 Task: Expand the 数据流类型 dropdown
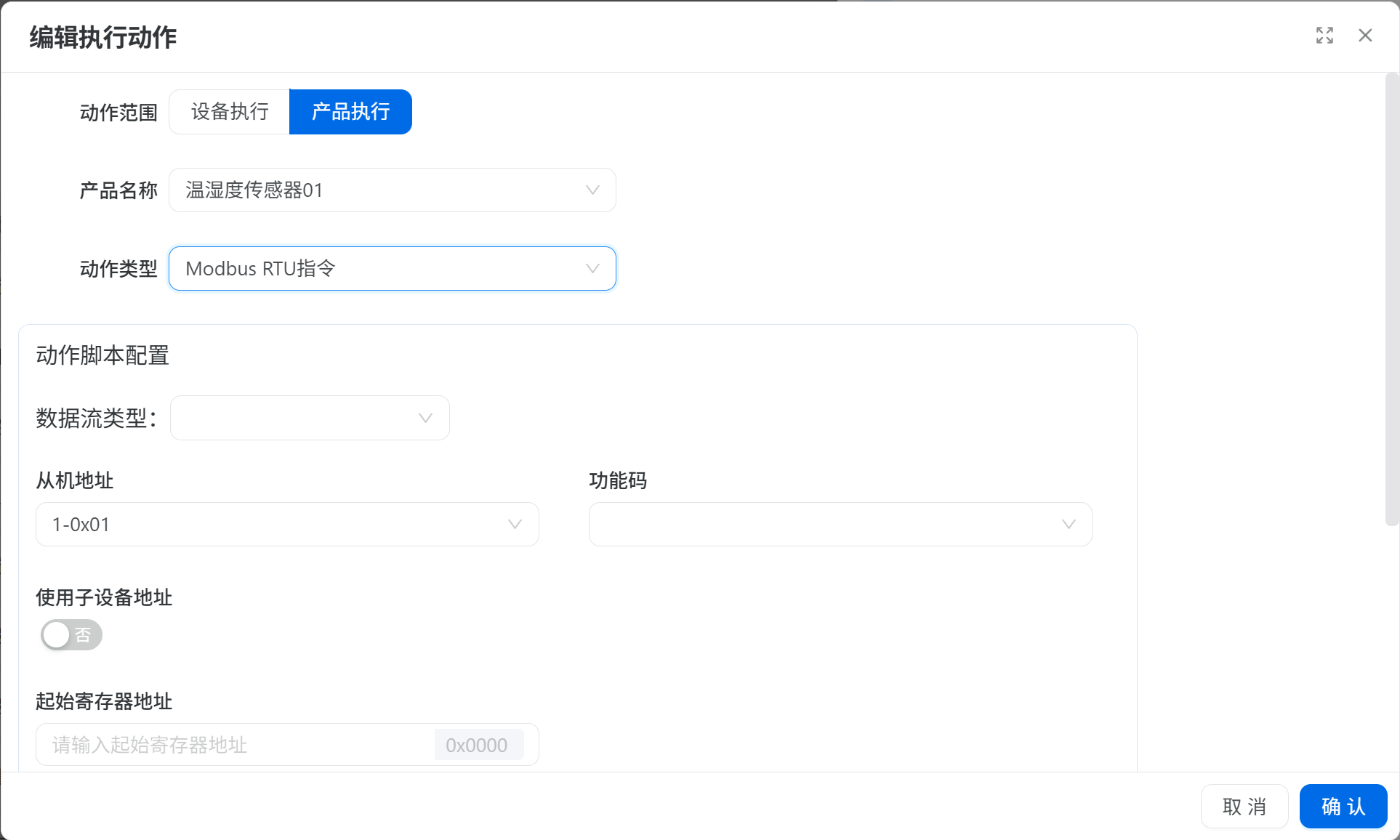click(298, 418)
